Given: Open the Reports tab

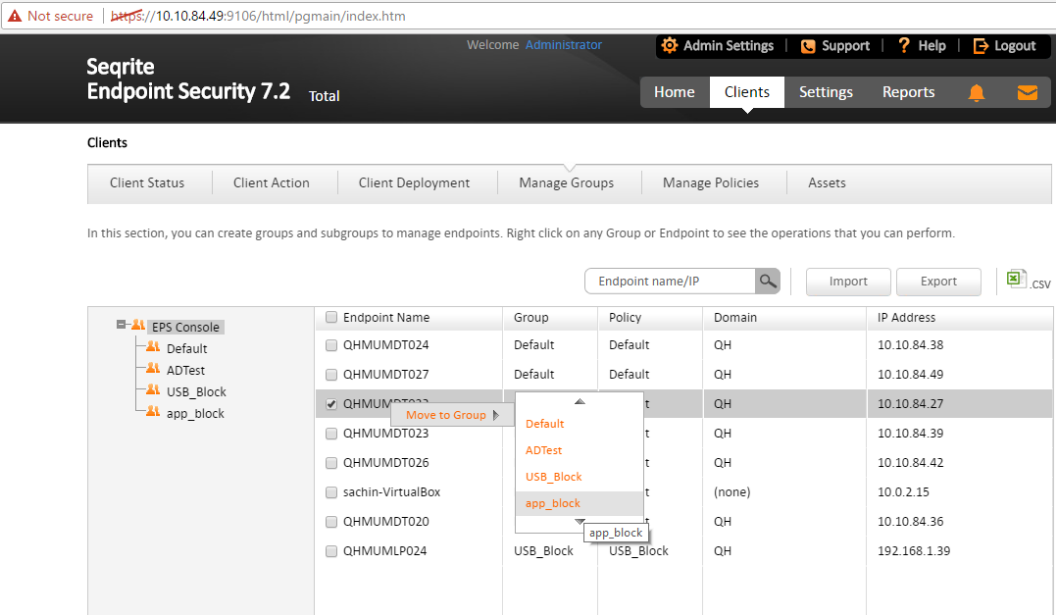Looking at the screenshot, I should (909, 92).
